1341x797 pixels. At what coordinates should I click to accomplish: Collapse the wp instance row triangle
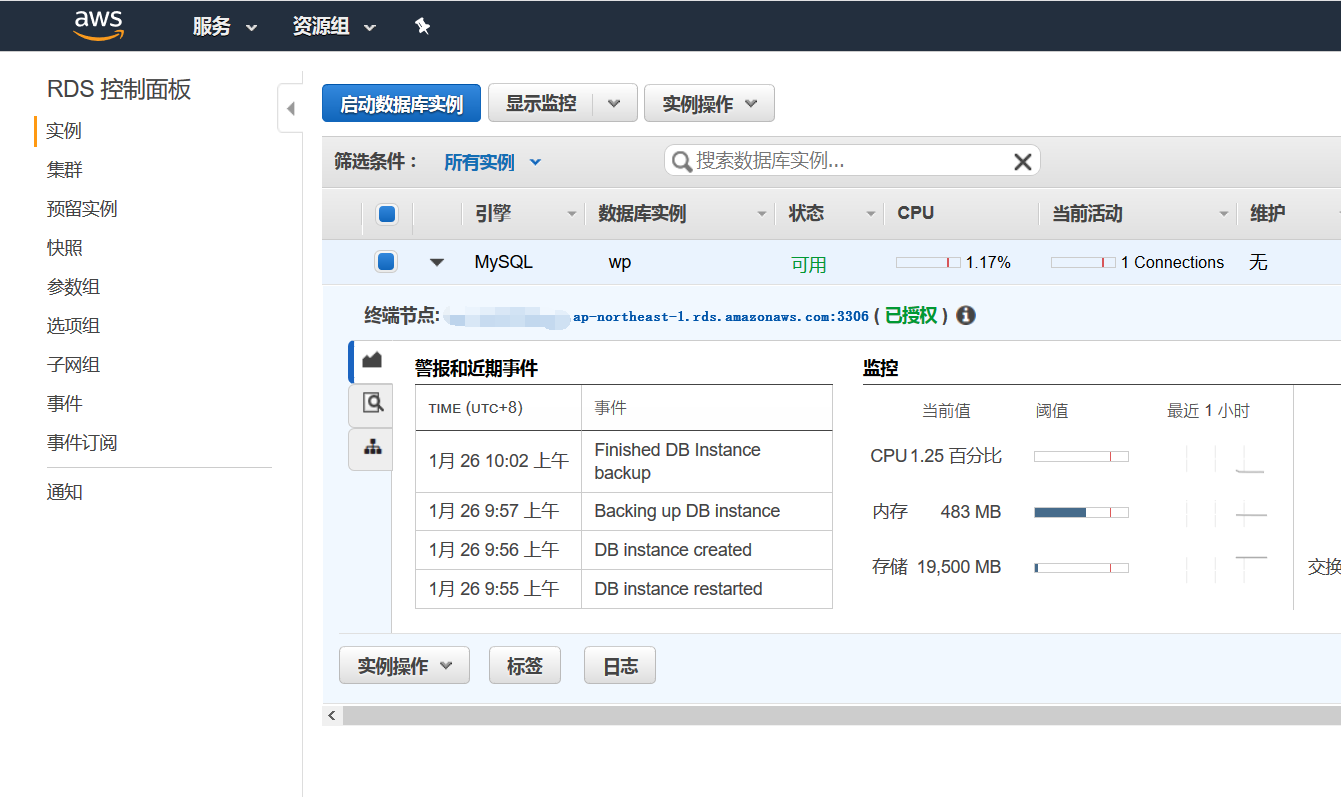(x=436, y=263)
